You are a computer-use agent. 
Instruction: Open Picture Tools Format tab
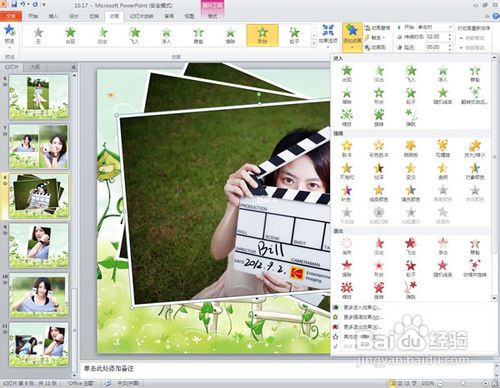pos(212,16)
